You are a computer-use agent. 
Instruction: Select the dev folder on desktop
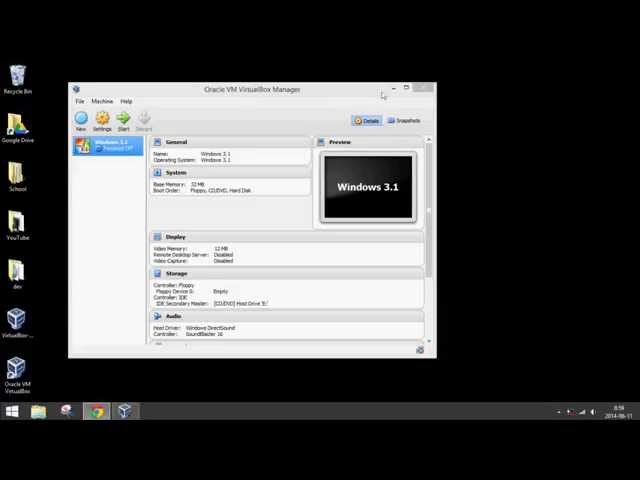pos(17,274)
